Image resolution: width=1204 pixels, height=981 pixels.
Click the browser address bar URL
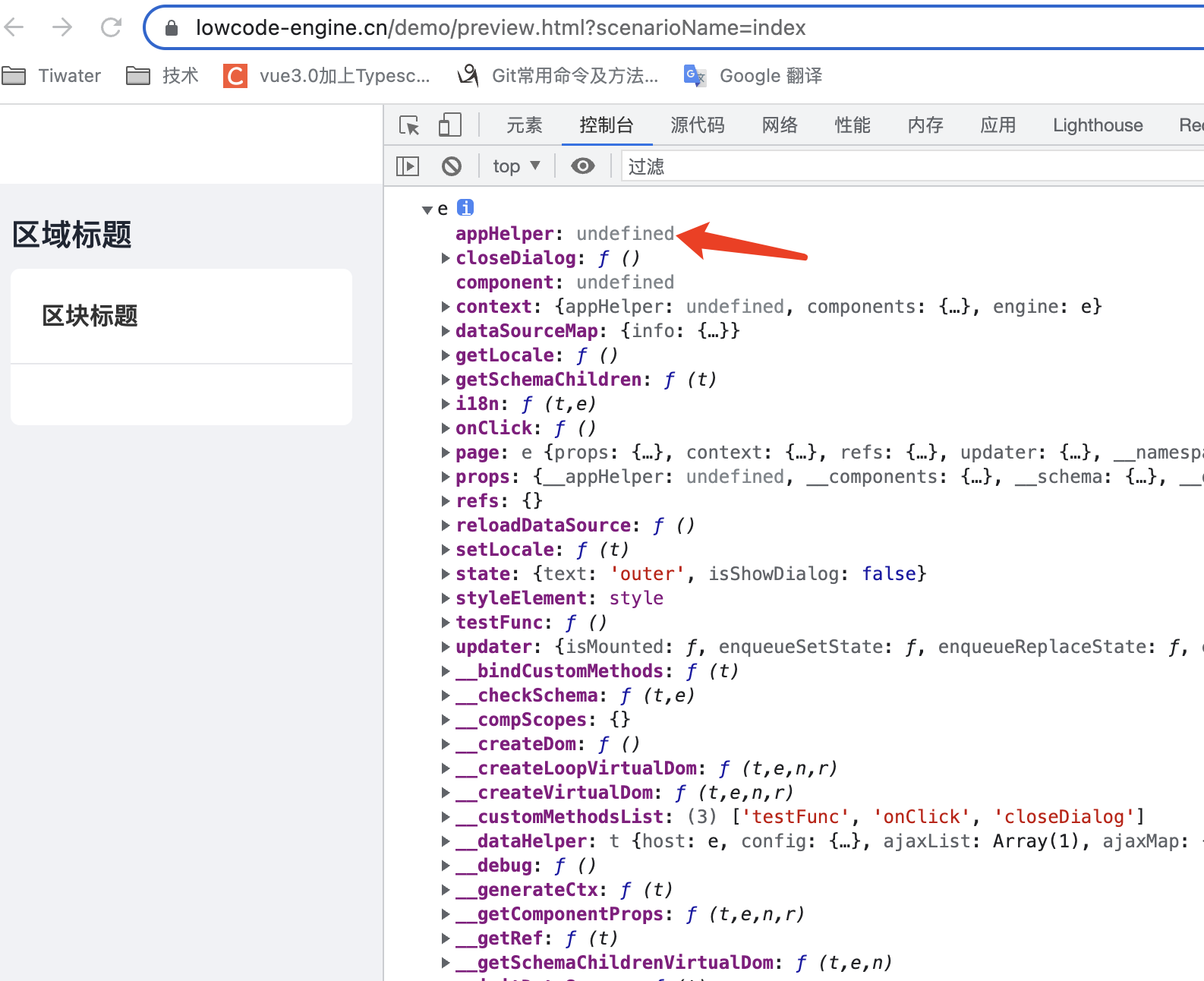tap(501, 28)
